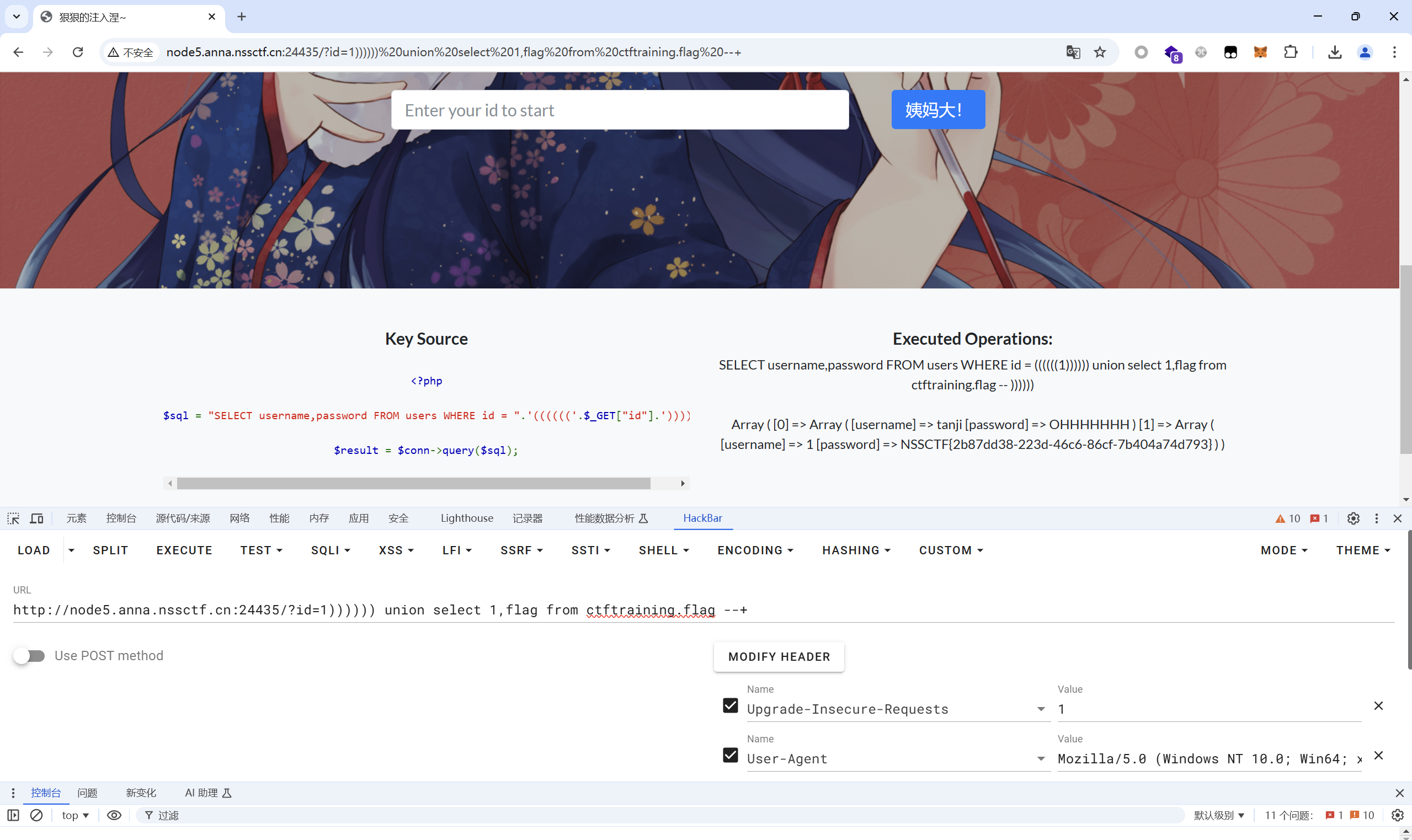The image size is (1412, 840).
Task: Open the drawer three-dot menu
Action: click(x=13, y=793)
